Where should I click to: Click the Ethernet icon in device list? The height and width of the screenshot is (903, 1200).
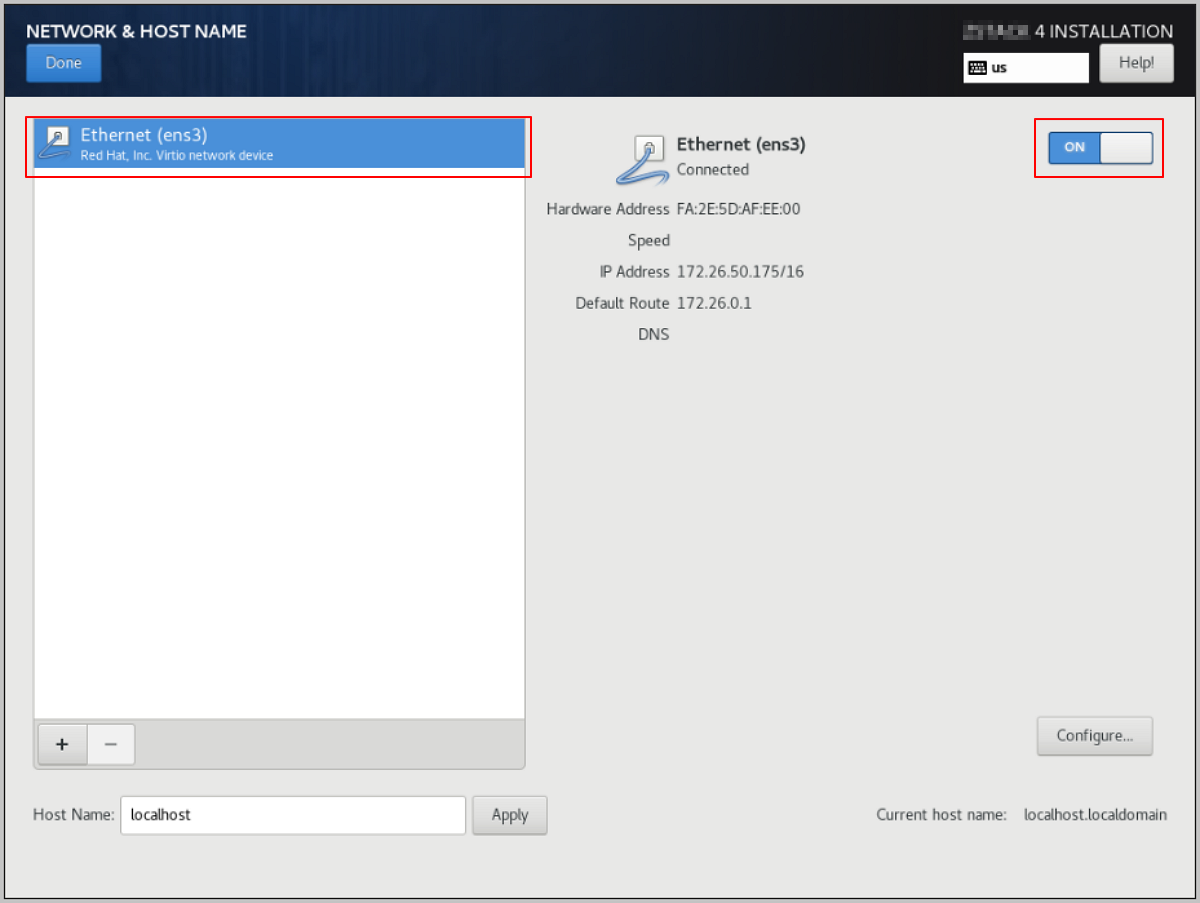tap(54, 143)
